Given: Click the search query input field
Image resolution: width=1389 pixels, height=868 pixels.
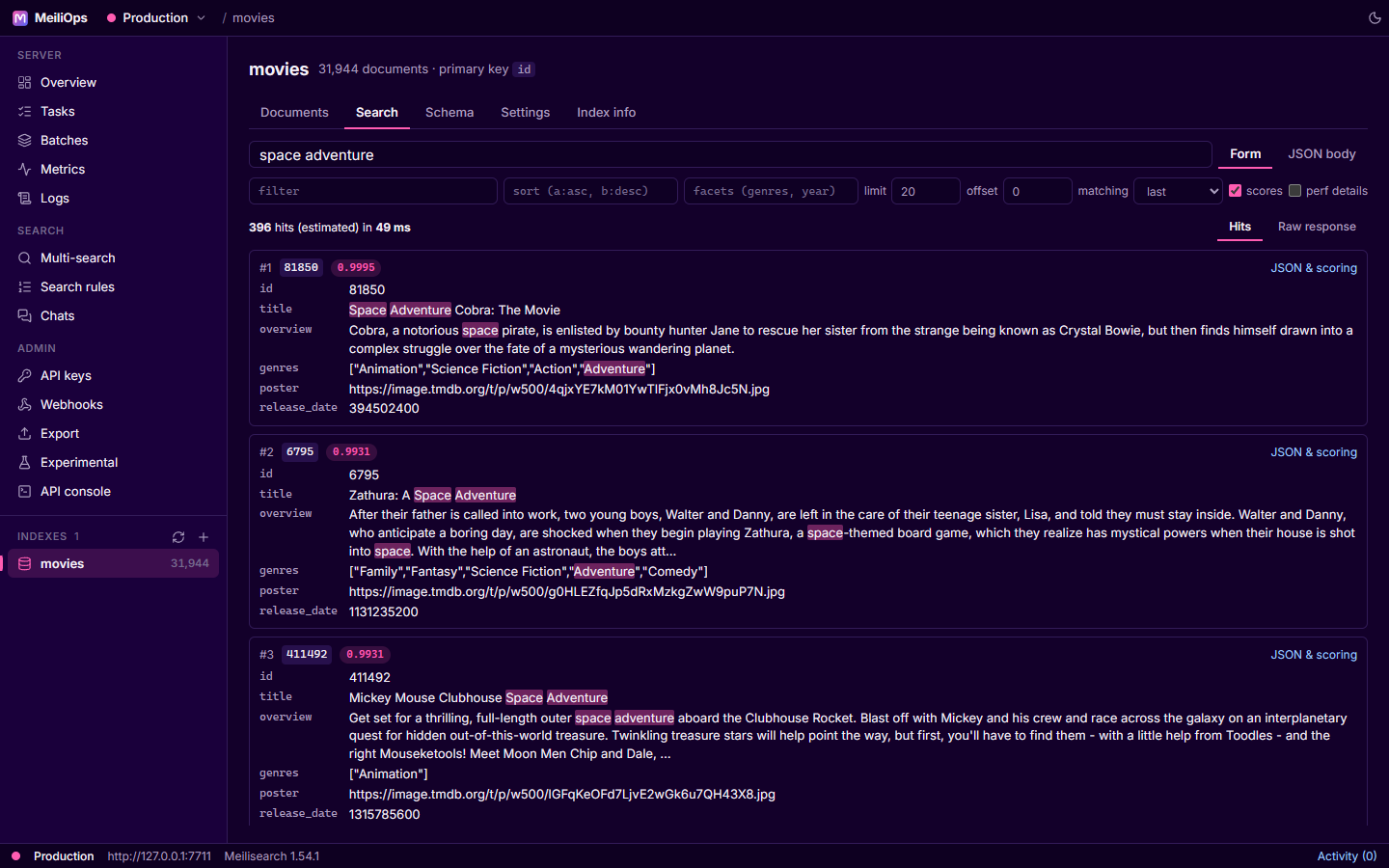Looking at the screenshot, I should (x=730, y=155).
